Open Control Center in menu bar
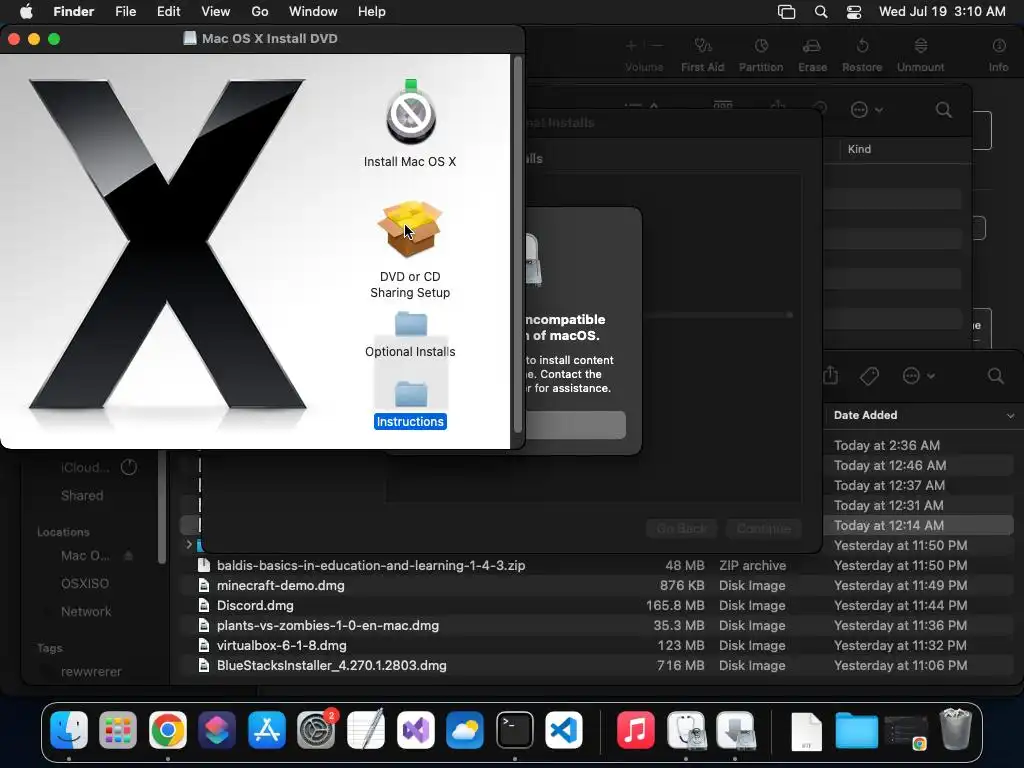The image size is (1024, 768). click(854, 12)
